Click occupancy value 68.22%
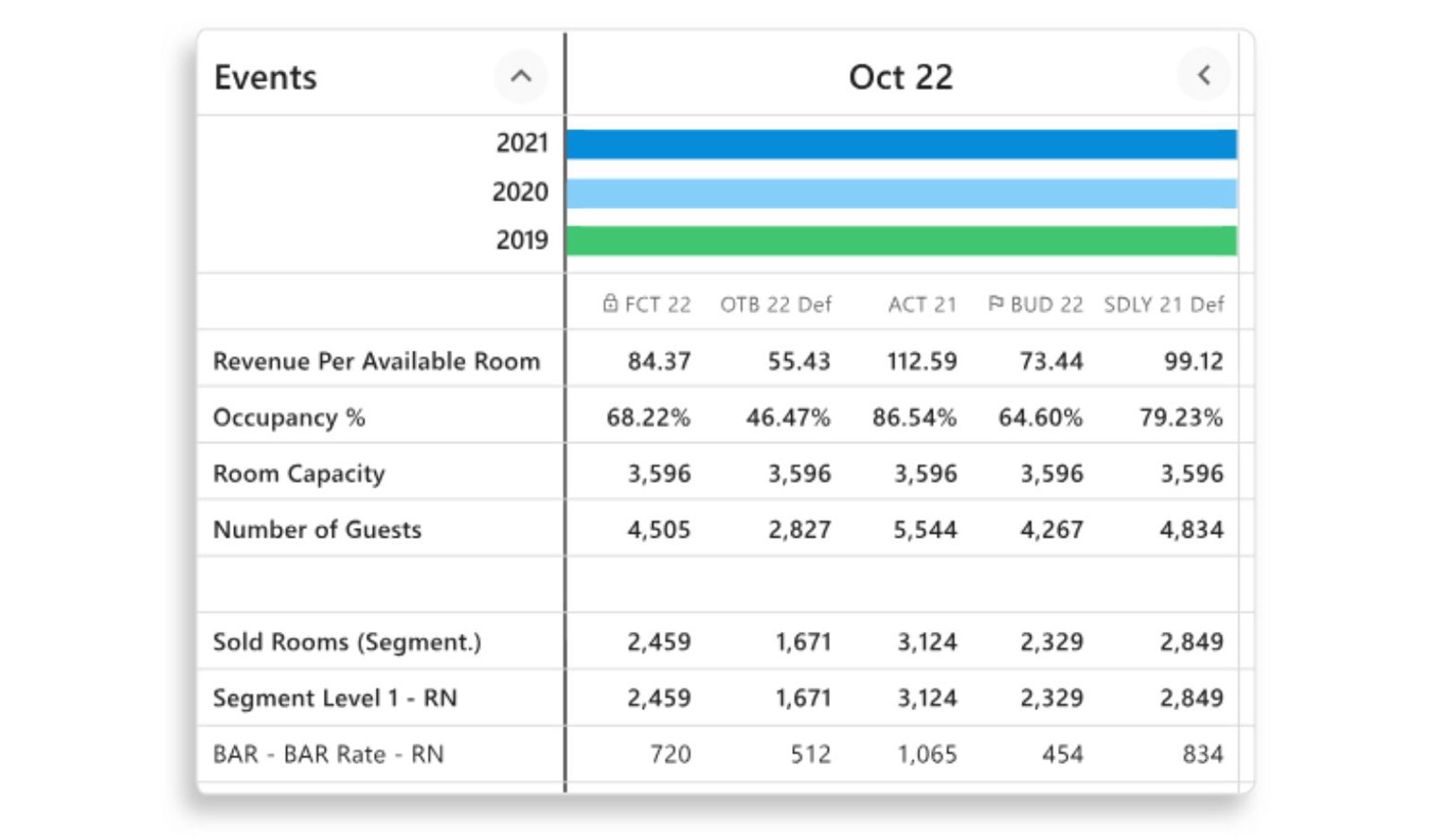The image size is (1435, 840). pyautogui.click(x=648, y=418)
